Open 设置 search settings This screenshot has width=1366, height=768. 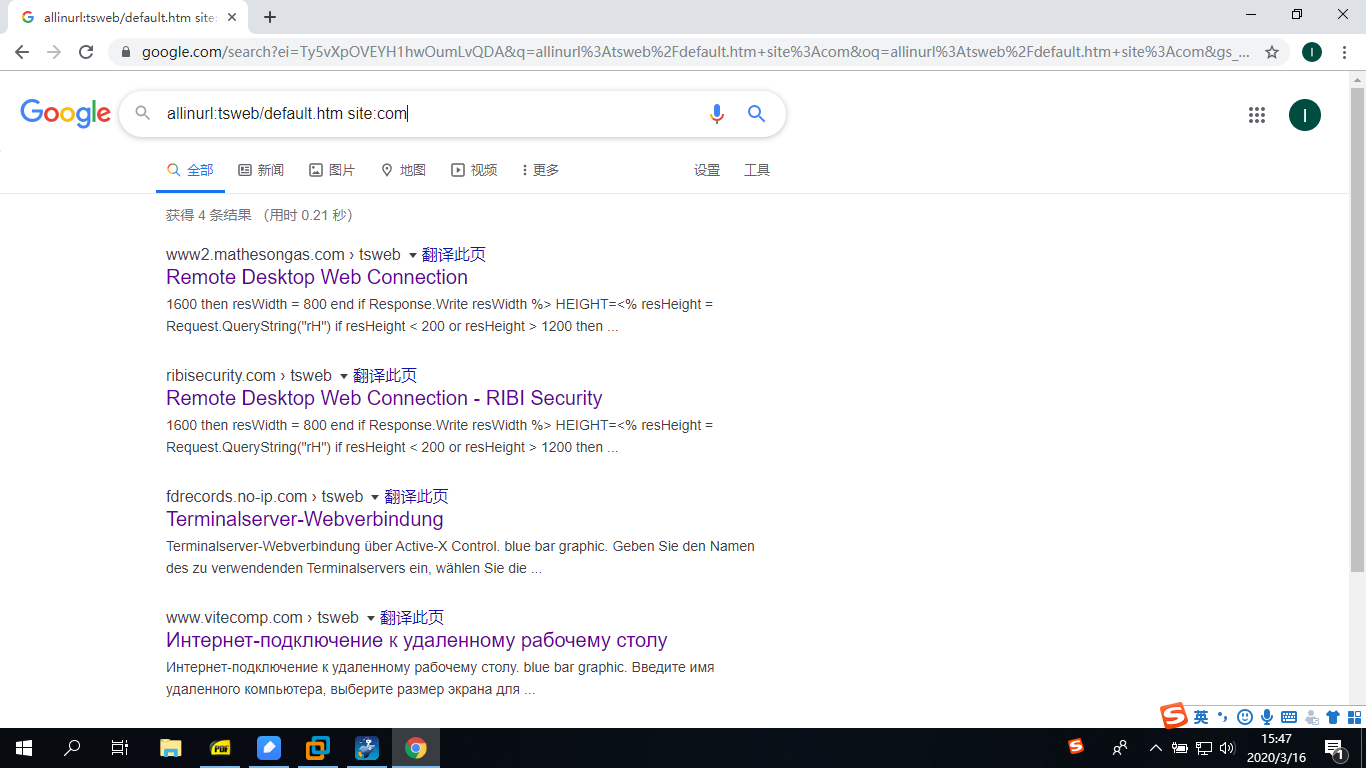[707, 170]
